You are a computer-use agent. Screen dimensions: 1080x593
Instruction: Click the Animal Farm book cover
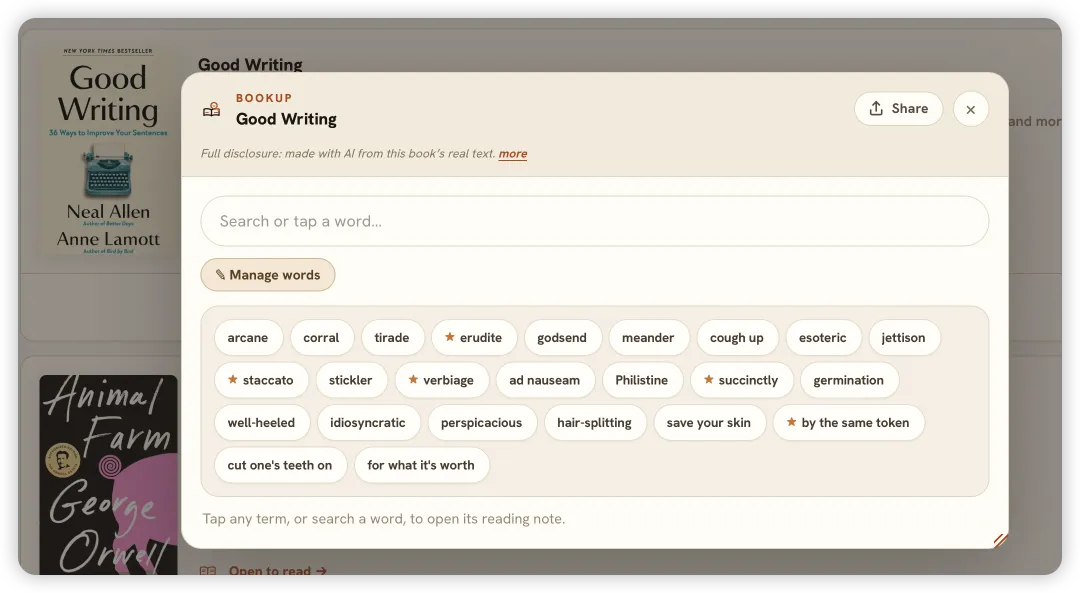click(108, 475)
